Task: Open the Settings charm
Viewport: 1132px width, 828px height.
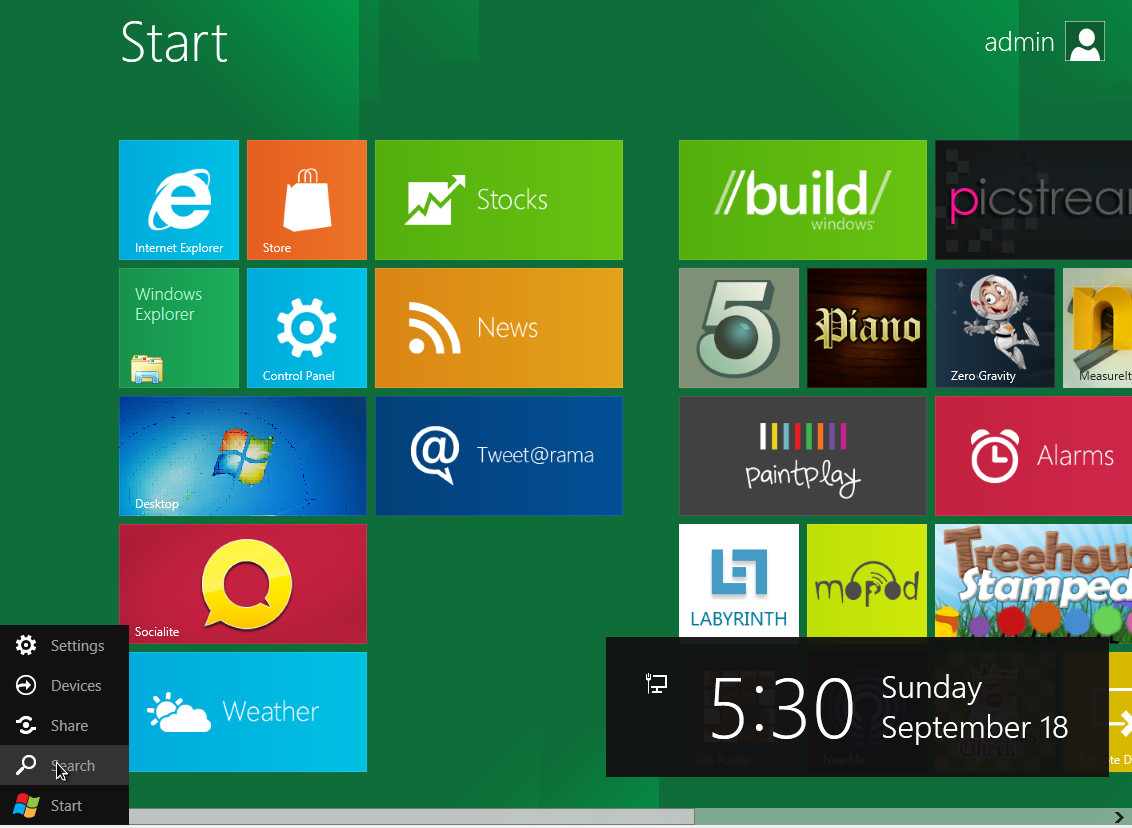Action: (x=64, y=645)
